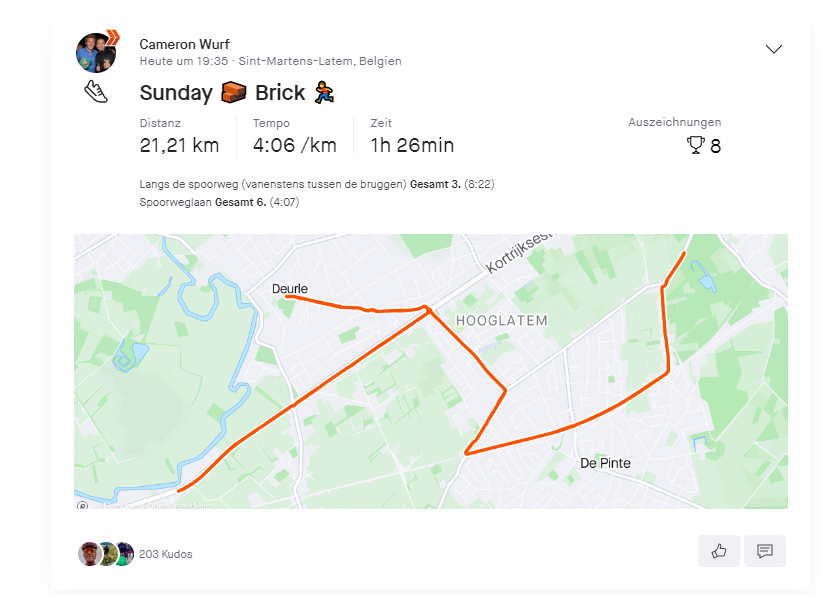823x595 pixels.
Task: Open the Sunday Brick activity title
Action: pyautogui.click(x=237, y=93)
